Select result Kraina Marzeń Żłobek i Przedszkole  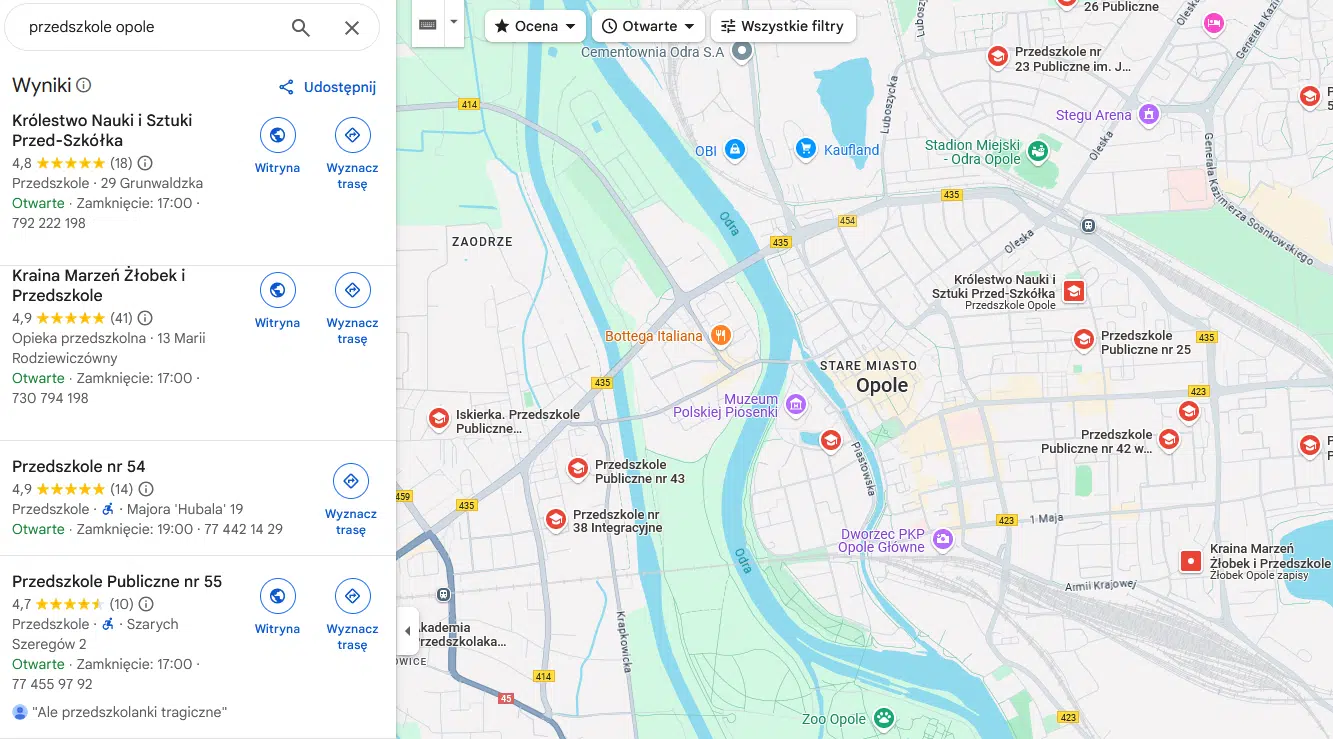point(99,285)
